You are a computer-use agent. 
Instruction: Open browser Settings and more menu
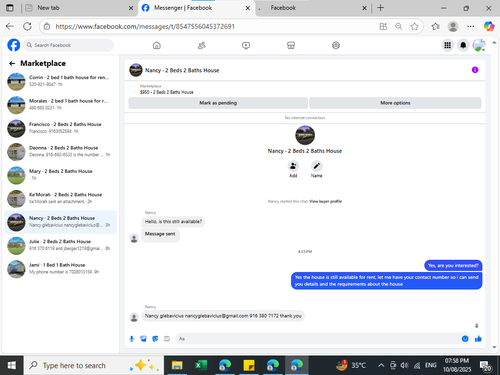pos(471,26)
